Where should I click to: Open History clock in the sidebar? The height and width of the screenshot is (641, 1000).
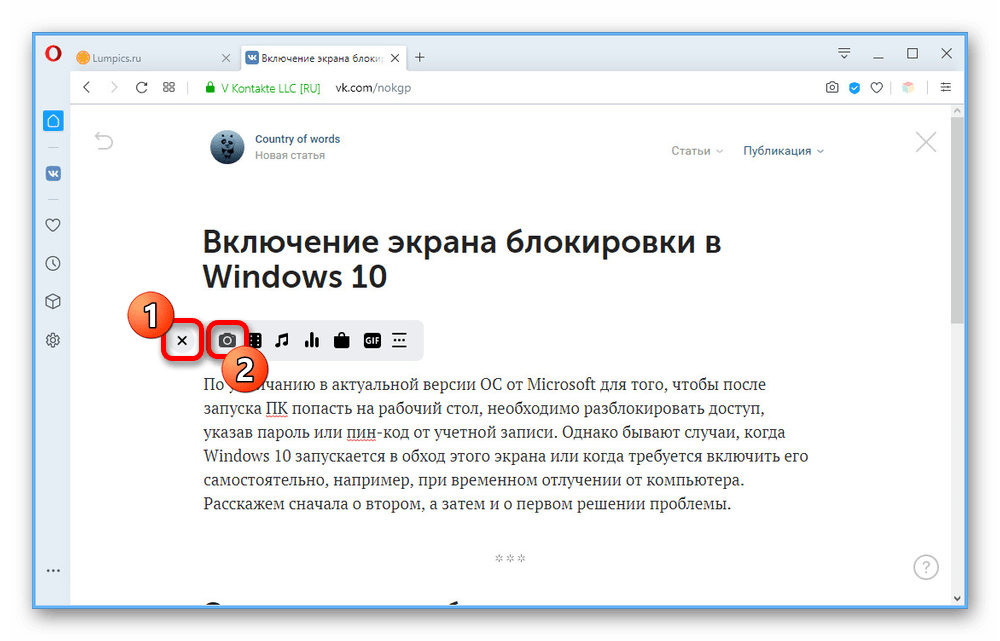(x=53, y=263)
